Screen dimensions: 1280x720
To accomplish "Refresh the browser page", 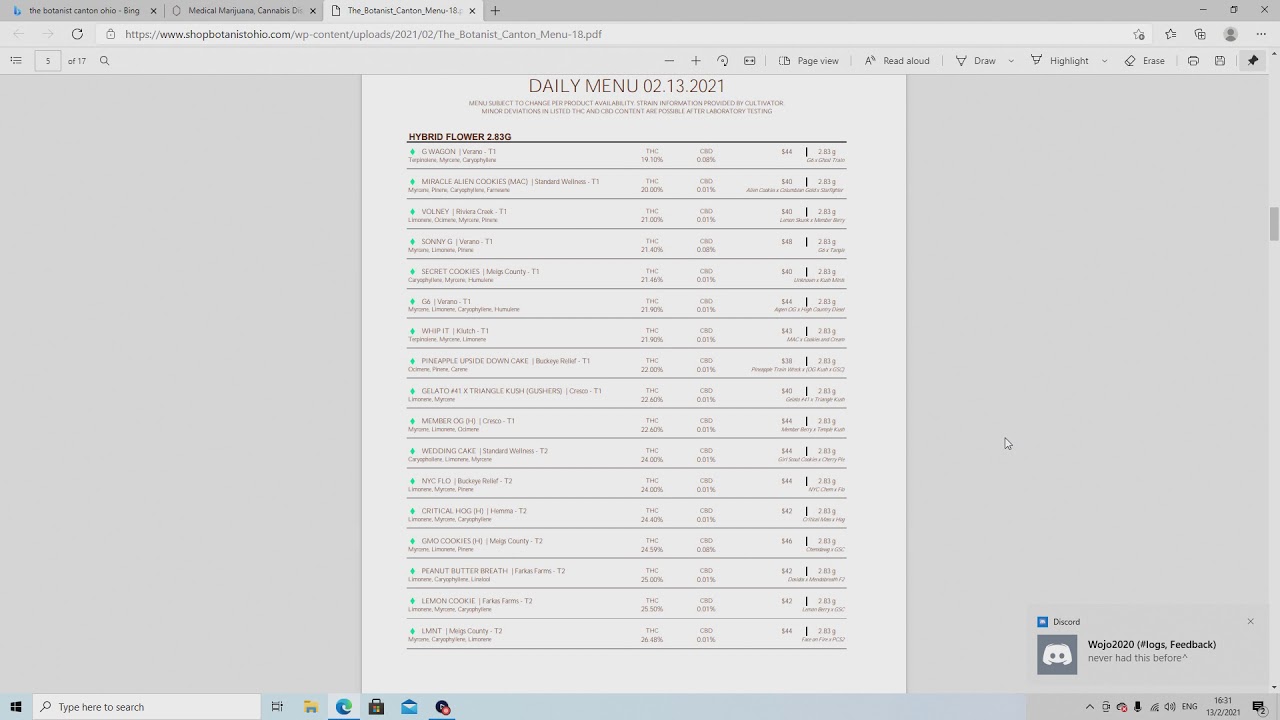I will [x=77, y=34].
